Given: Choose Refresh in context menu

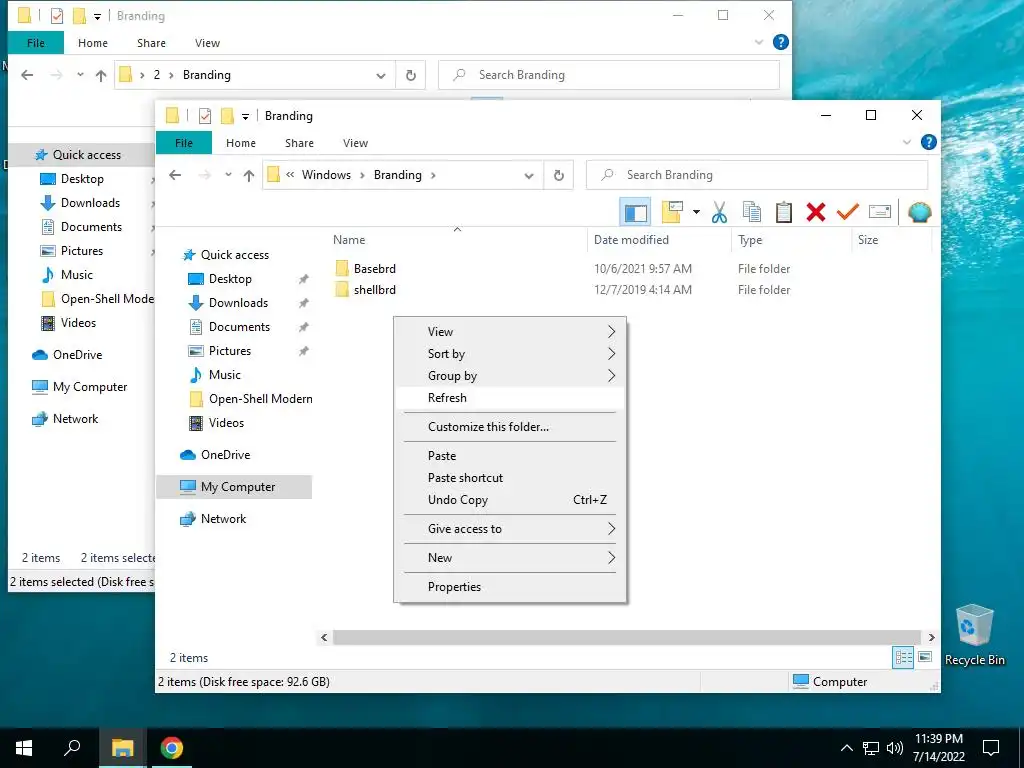Looking at the screenshot, I should tap(510, 398).
